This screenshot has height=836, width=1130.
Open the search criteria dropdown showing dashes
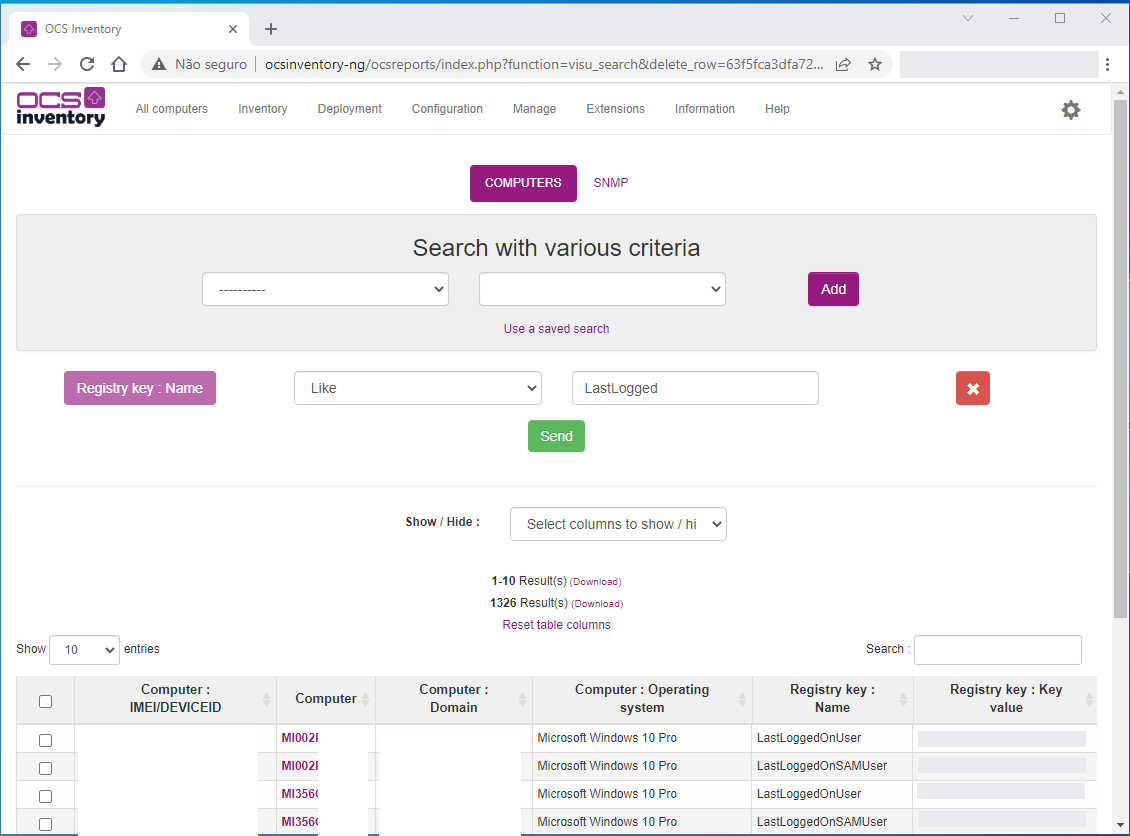coord(325,288)
